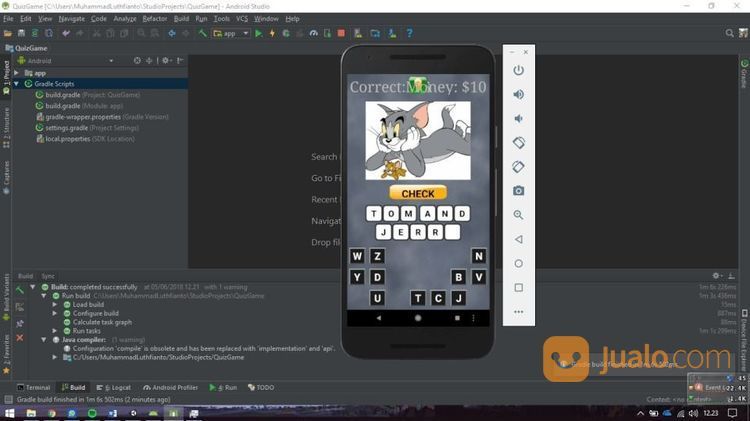Click emulator Overview square icon

point(518,288)
